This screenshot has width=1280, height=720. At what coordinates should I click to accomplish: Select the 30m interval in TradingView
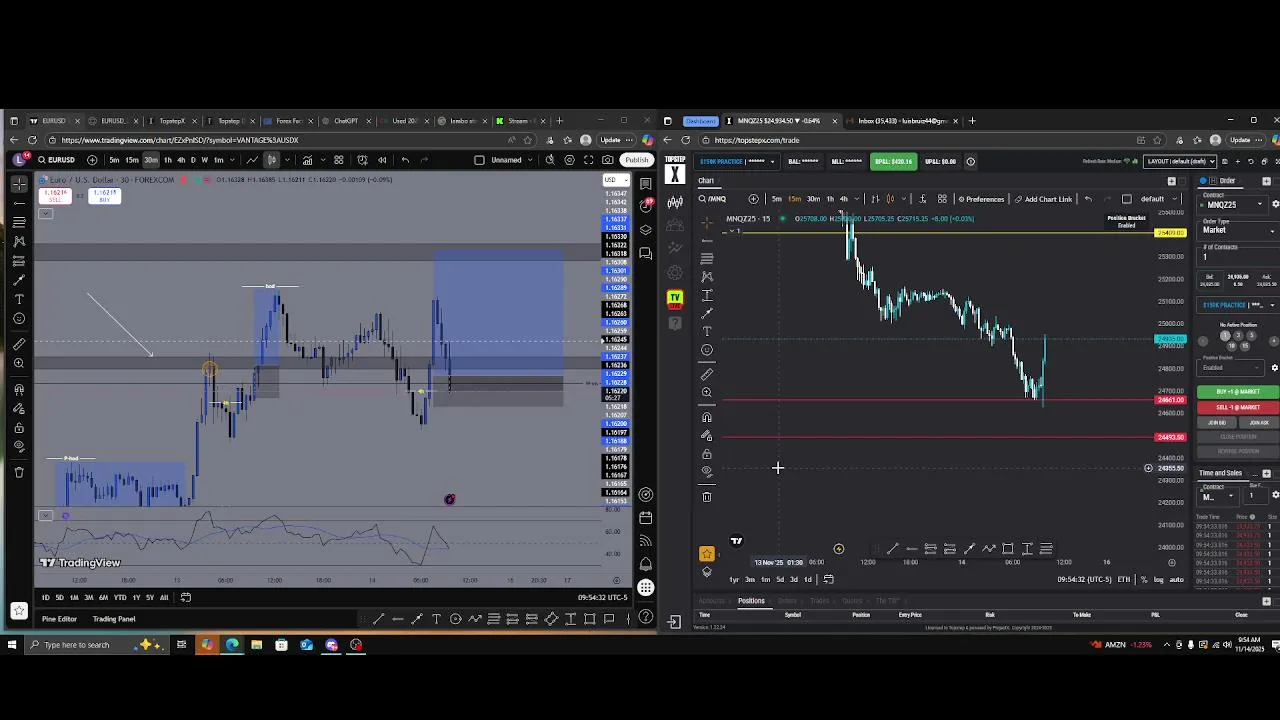[x=151, y=160]
